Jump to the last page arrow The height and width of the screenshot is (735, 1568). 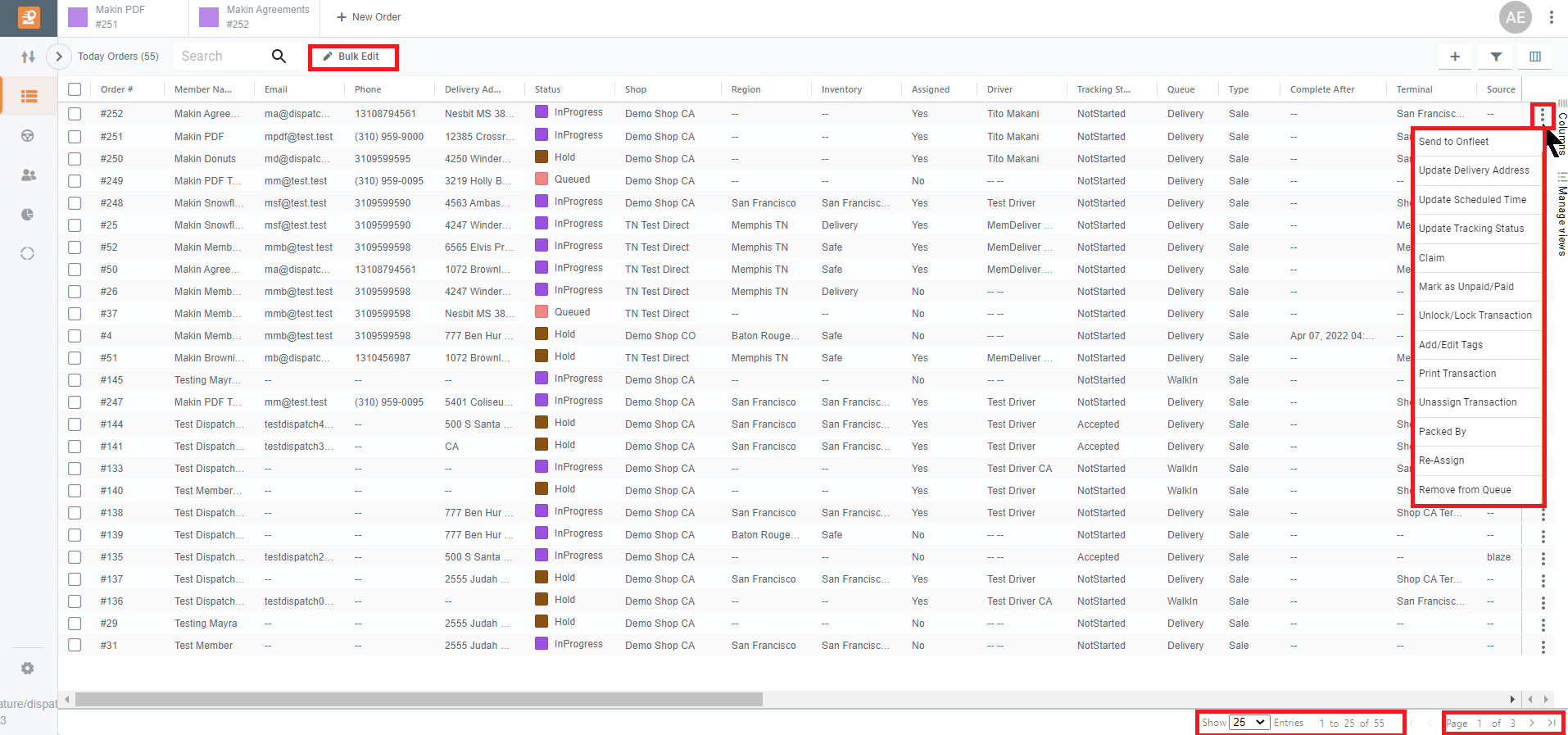pyautogui.click(x=1552, y=723)
